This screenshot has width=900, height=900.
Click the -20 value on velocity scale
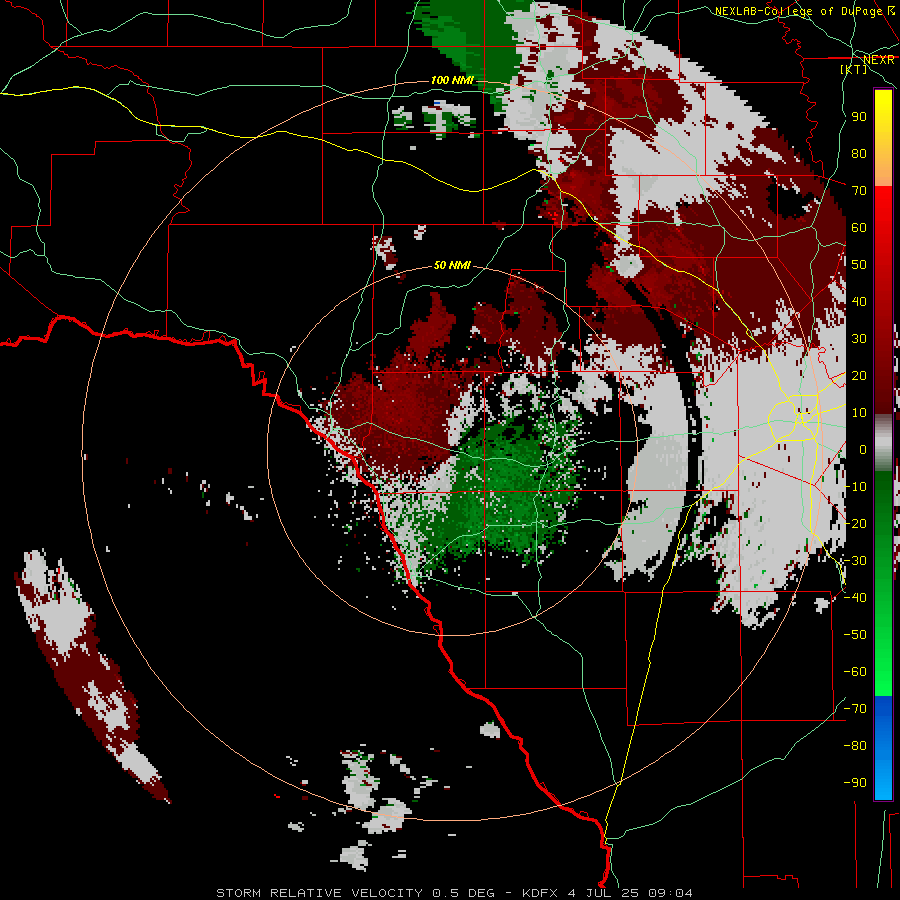[x=855, y=523]
